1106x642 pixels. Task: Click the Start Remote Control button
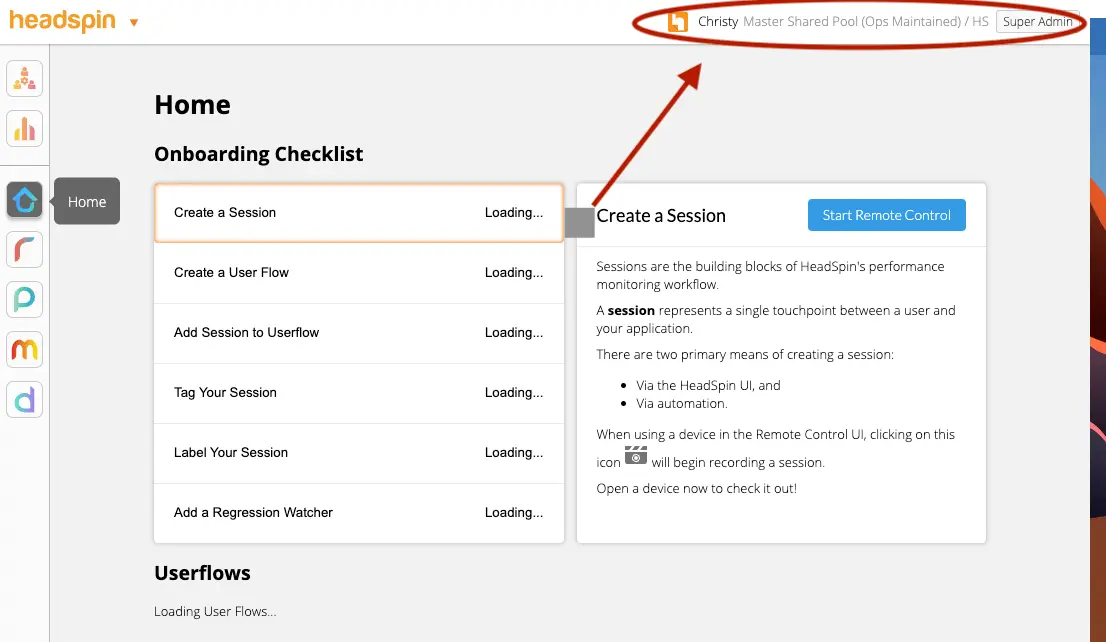(887, 215)
